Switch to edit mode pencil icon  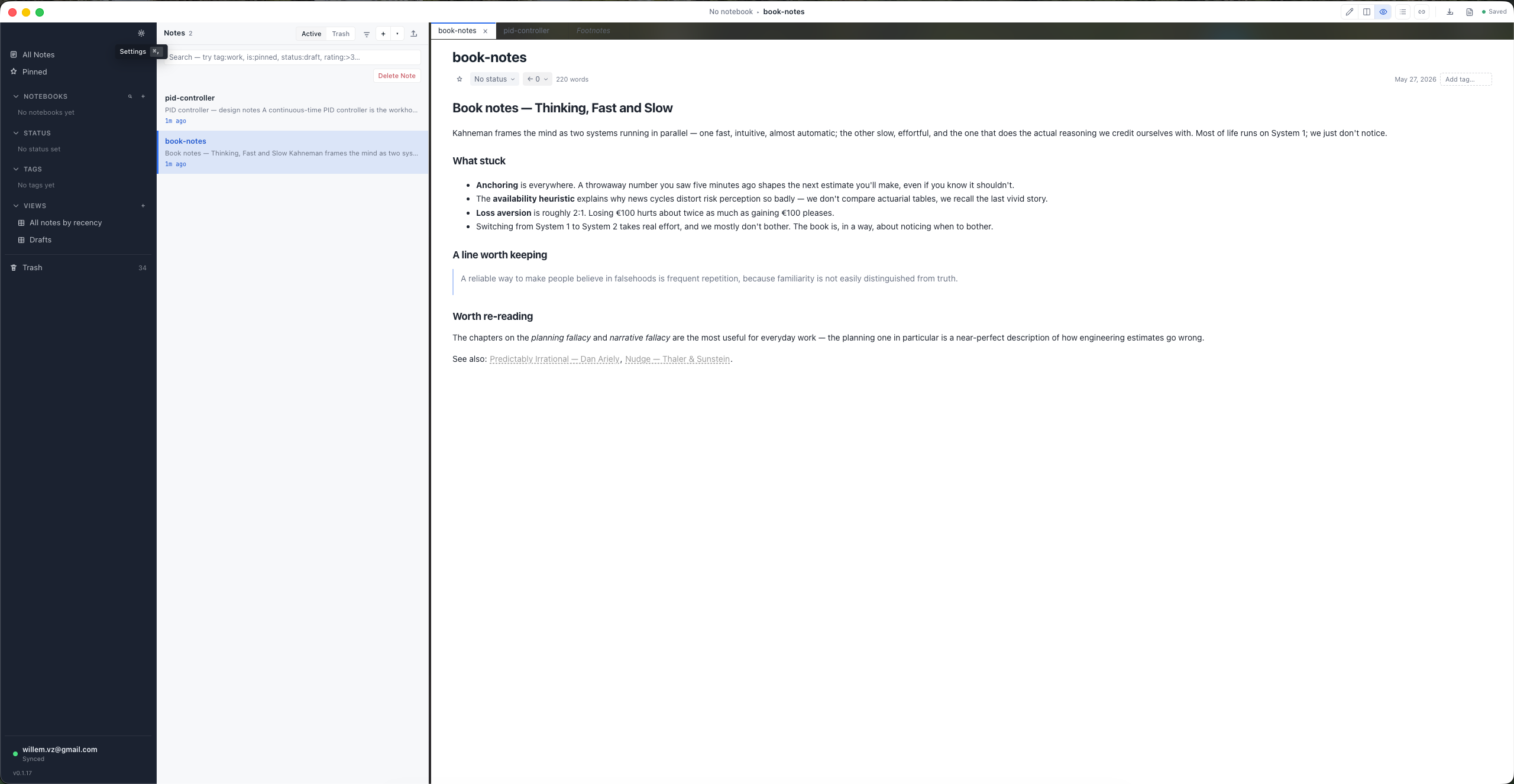1349,12
